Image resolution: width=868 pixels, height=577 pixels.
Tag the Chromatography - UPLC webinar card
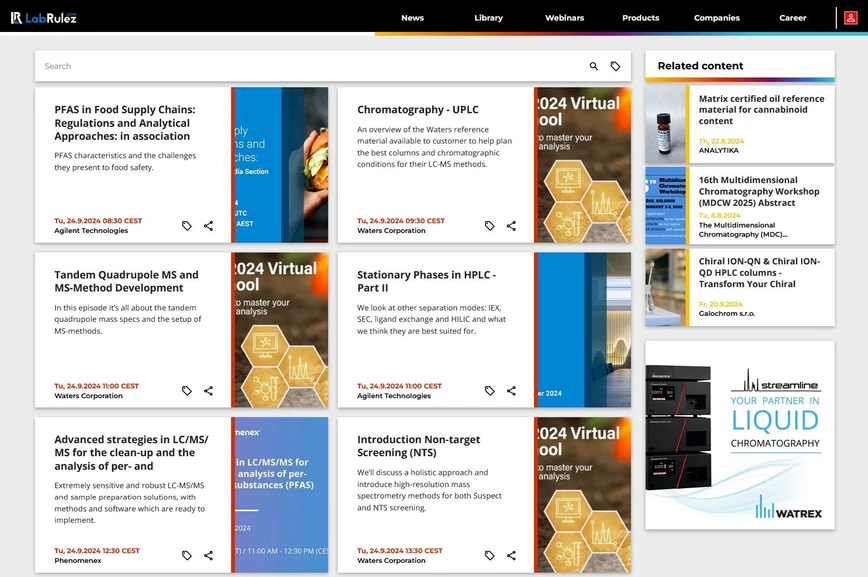point(489,226)
